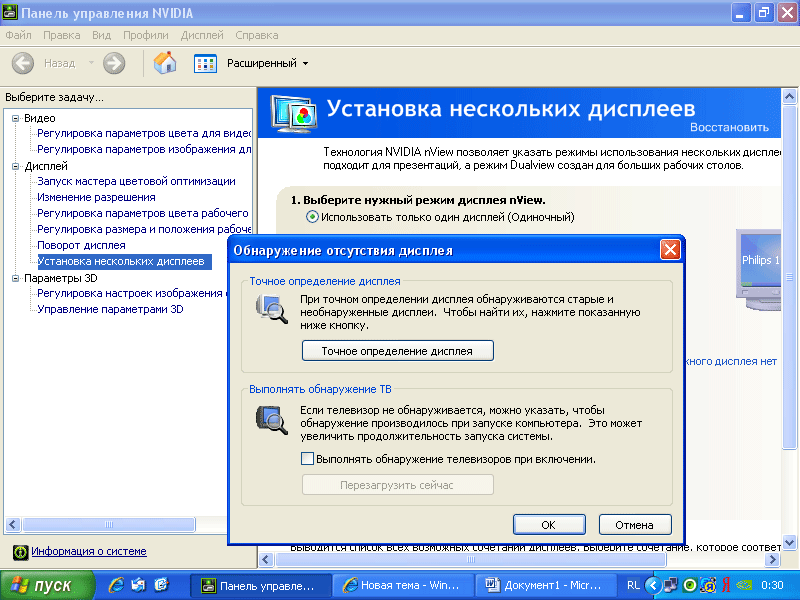
Task: Select Поворот дисплея tree item
Action: (81, 245)
